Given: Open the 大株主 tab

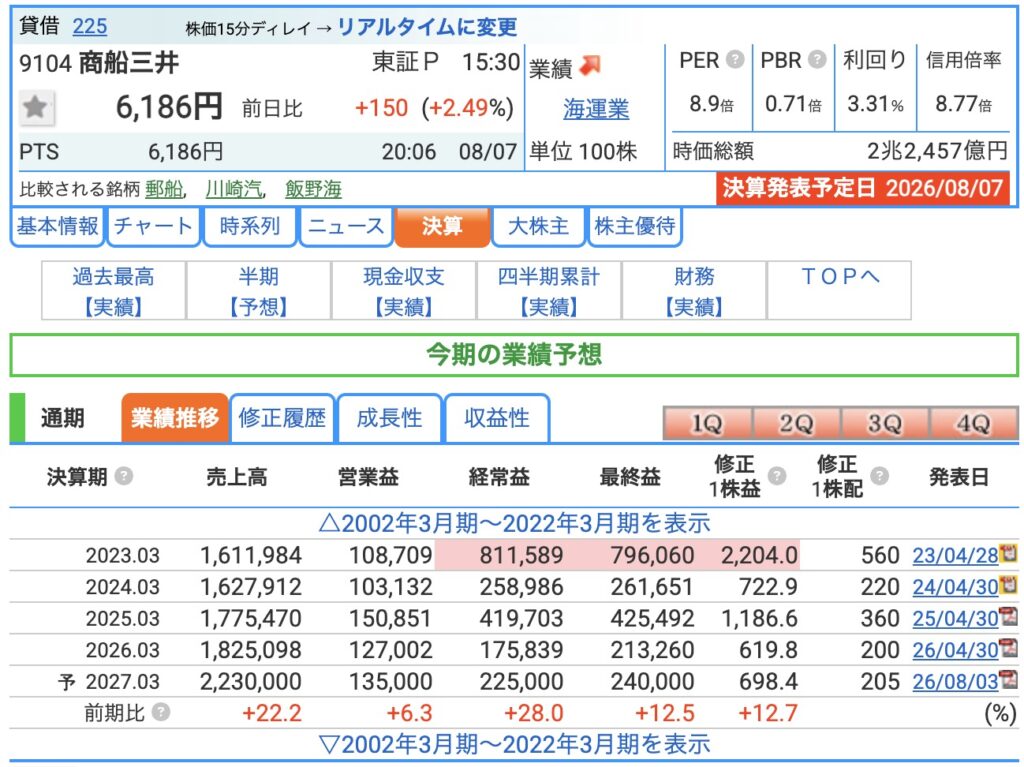Looking at the screenshot, I should (x=538, y=226).
